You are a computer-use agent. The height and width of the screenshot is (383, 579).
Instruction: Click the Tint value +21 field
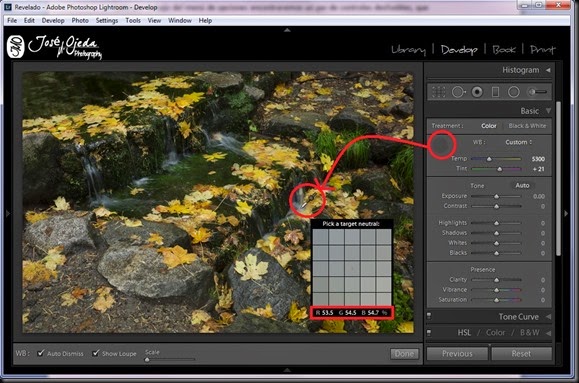pyautogui.click(x=539, y=169)
